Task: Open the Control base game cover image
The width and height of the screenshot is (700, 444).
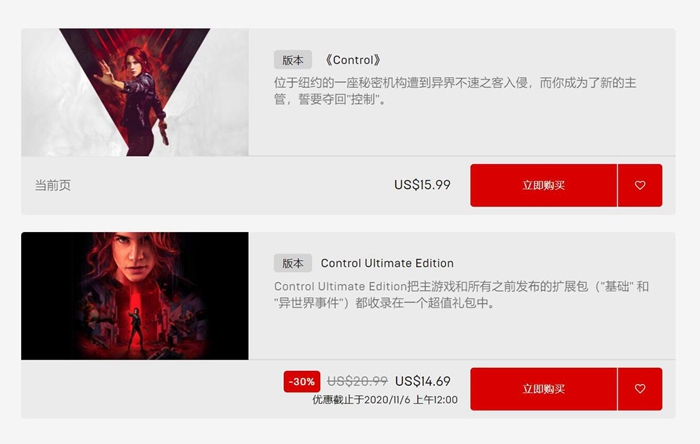Action: tap(135, 92)
